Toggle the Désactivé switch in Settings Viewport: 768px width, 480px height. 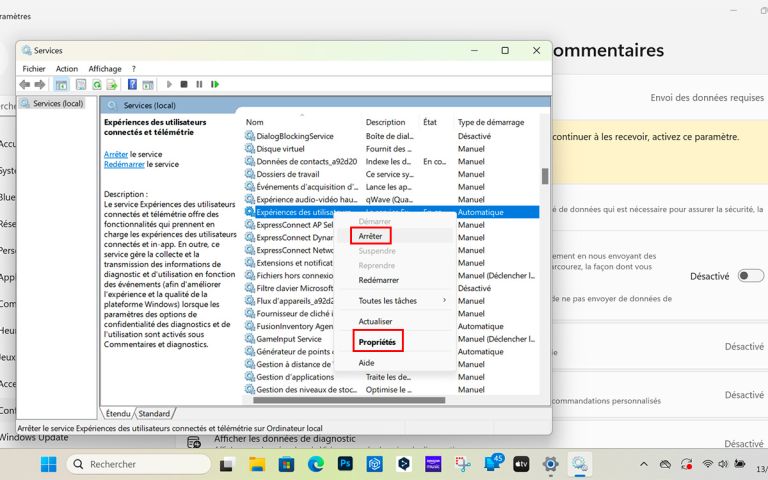point(750,276)
